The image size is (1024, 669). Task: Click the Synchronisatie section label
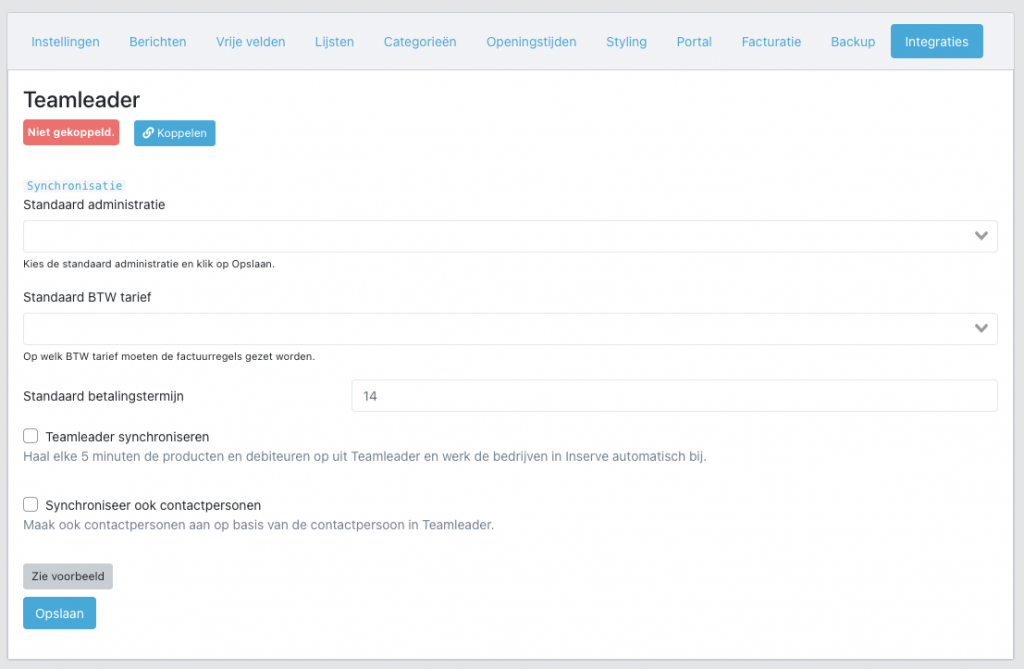click(x=74, y=186)
